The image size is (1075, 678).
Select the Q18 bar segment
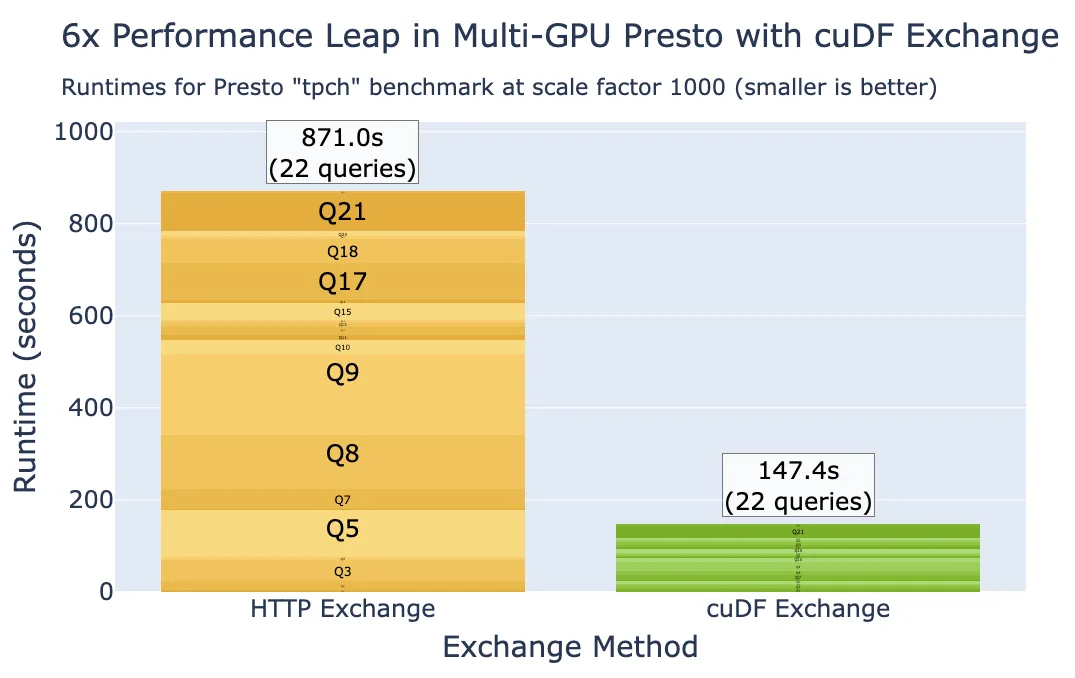pyautogui.click(x=342, y=251)
